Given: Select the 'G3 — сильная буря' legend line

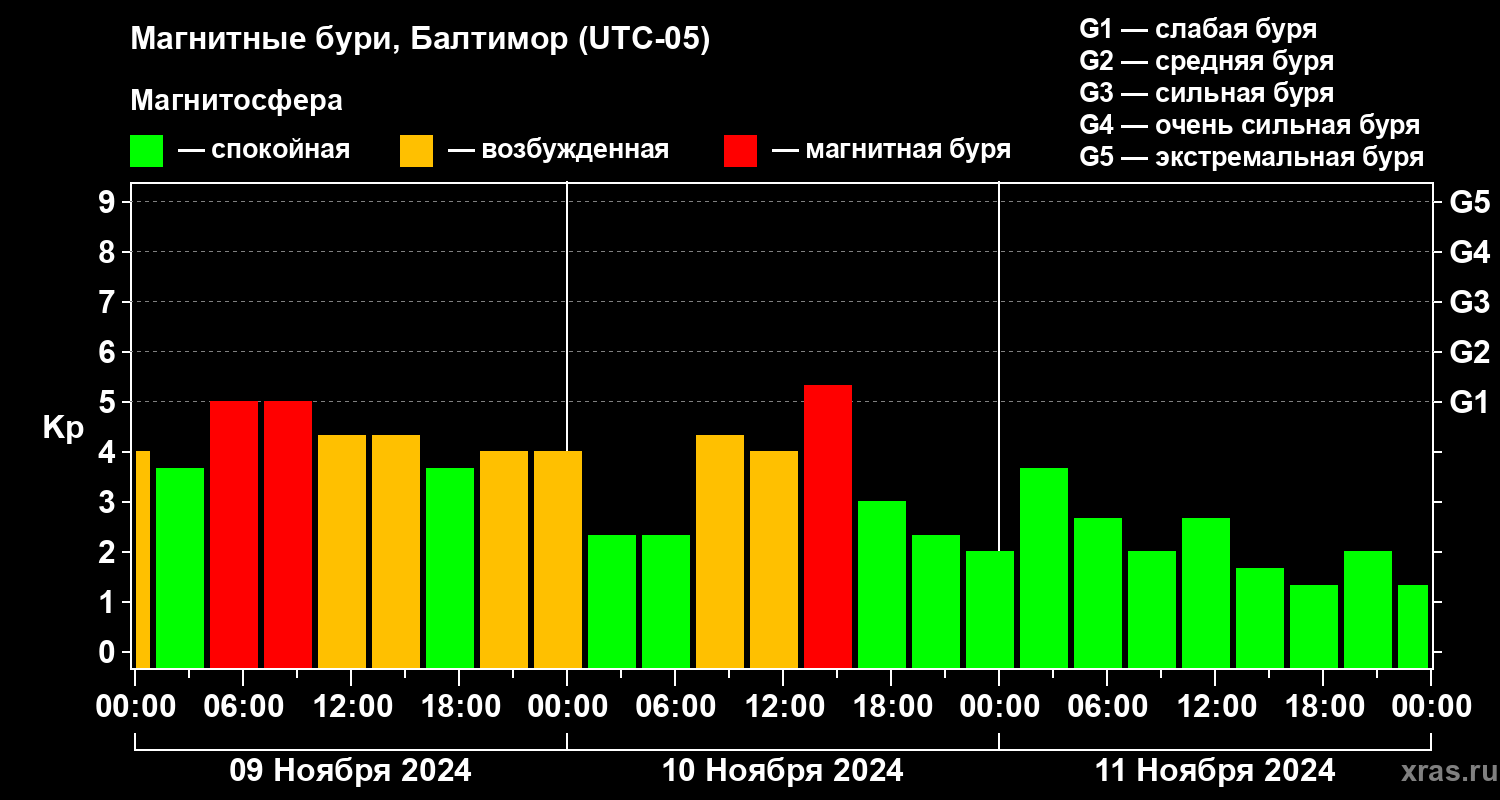Looking at the screenshot, I should tap(1207, 93).
